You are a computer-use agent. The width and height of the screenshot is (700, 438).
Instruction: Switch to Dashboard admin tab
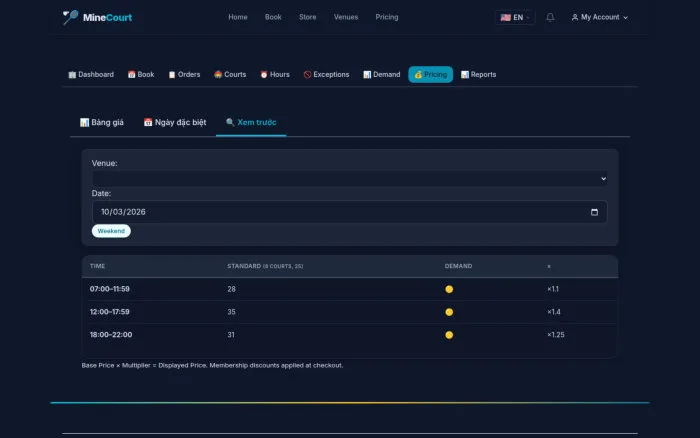tap(91, 75)
